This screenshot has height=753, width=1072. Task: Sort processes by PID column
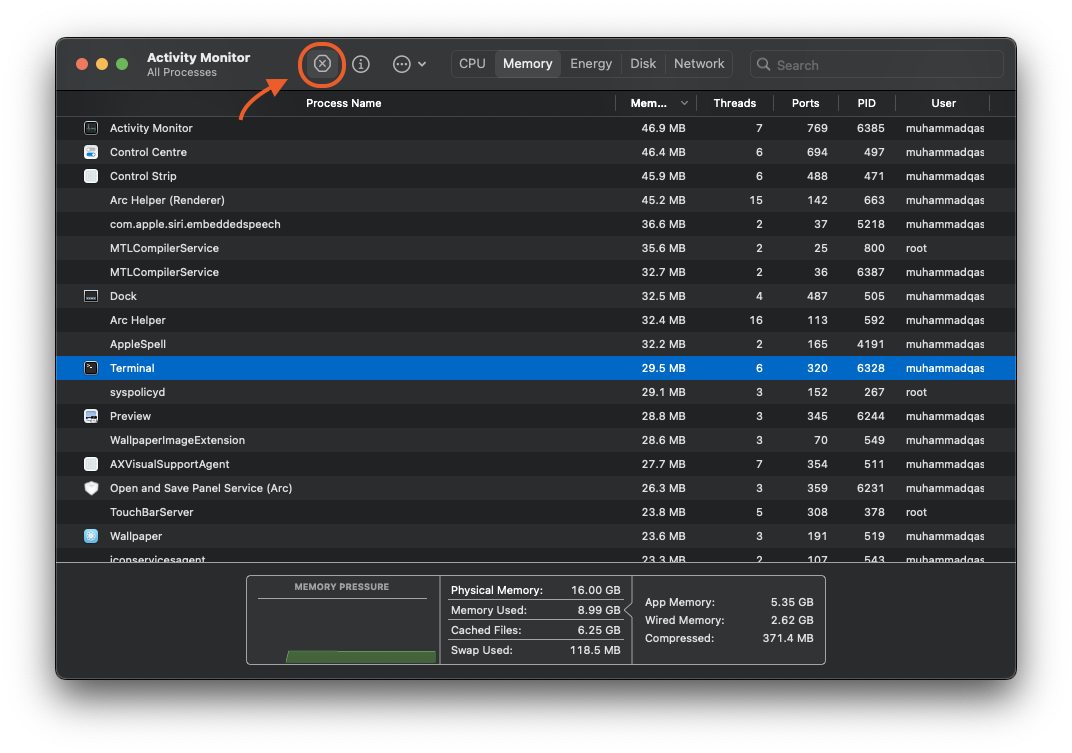[866, 103]
